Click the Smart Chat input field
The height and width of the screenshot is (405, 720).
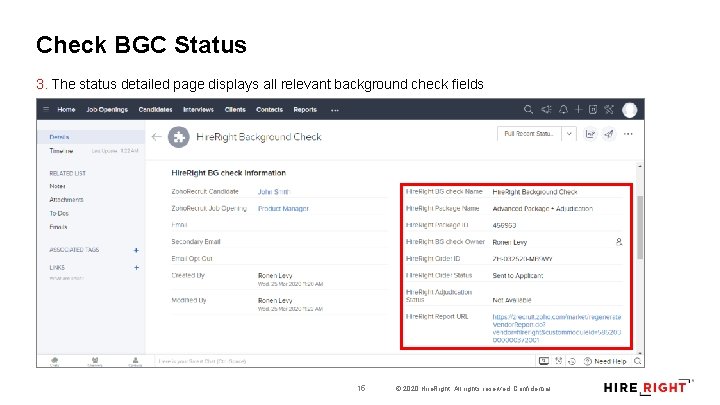[x=342, y=361]
